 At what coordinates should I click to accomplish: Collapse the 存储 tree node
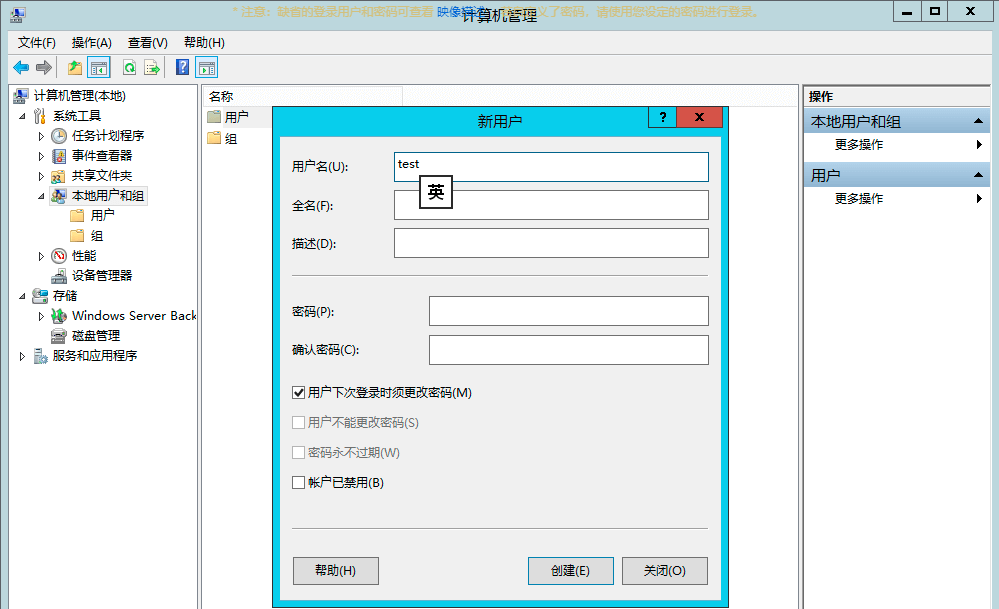[x=22, y=296]
